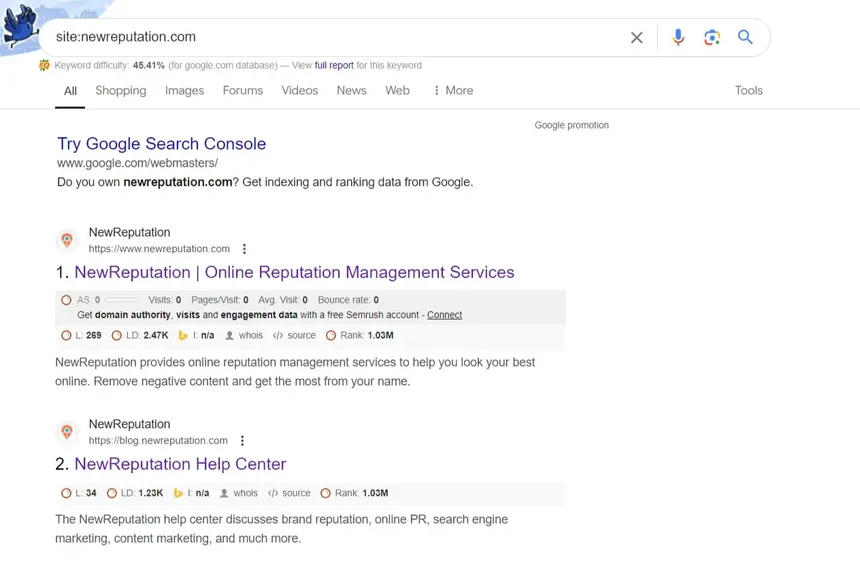Click the 45.41% keyword difficulty value

(149, 65)
